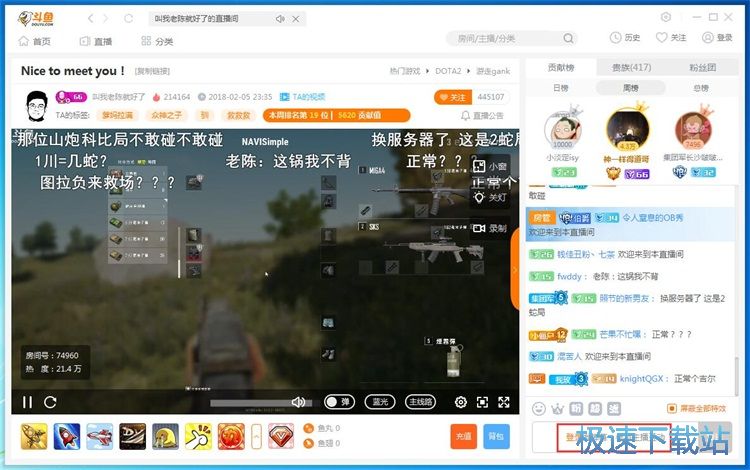Mute the room tab speaker icon
The image size is (750, 470).
click(x=280, y=19)
